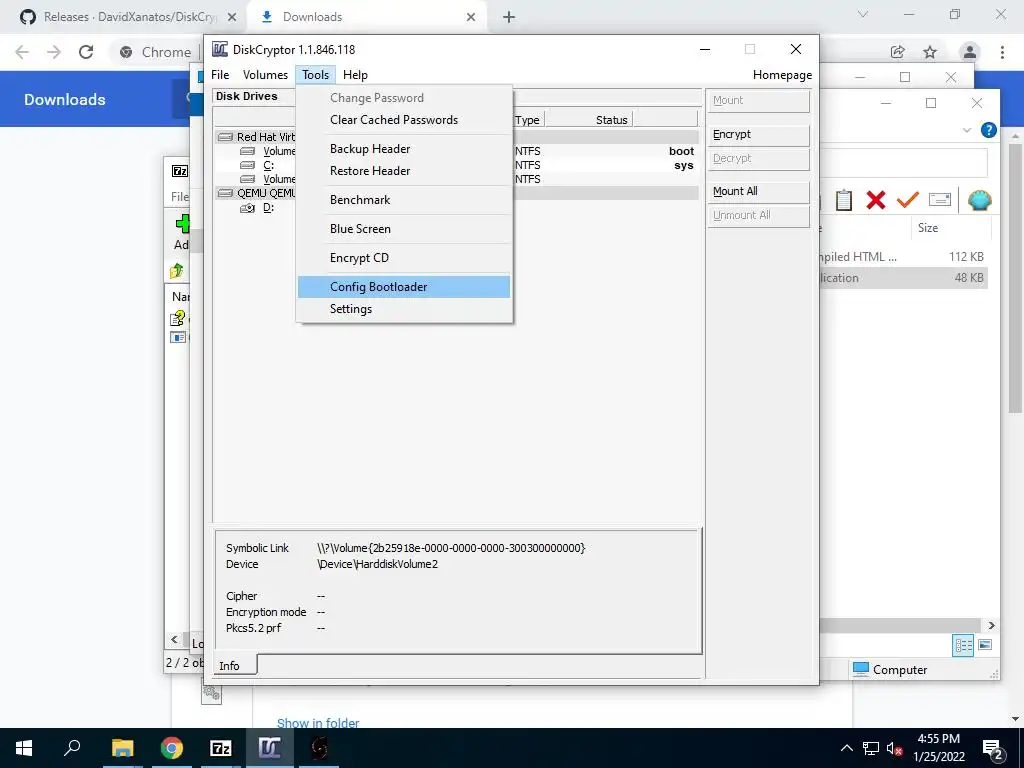
Task: Click the green Add icon in 7-Zip
Action: (182, 223)
